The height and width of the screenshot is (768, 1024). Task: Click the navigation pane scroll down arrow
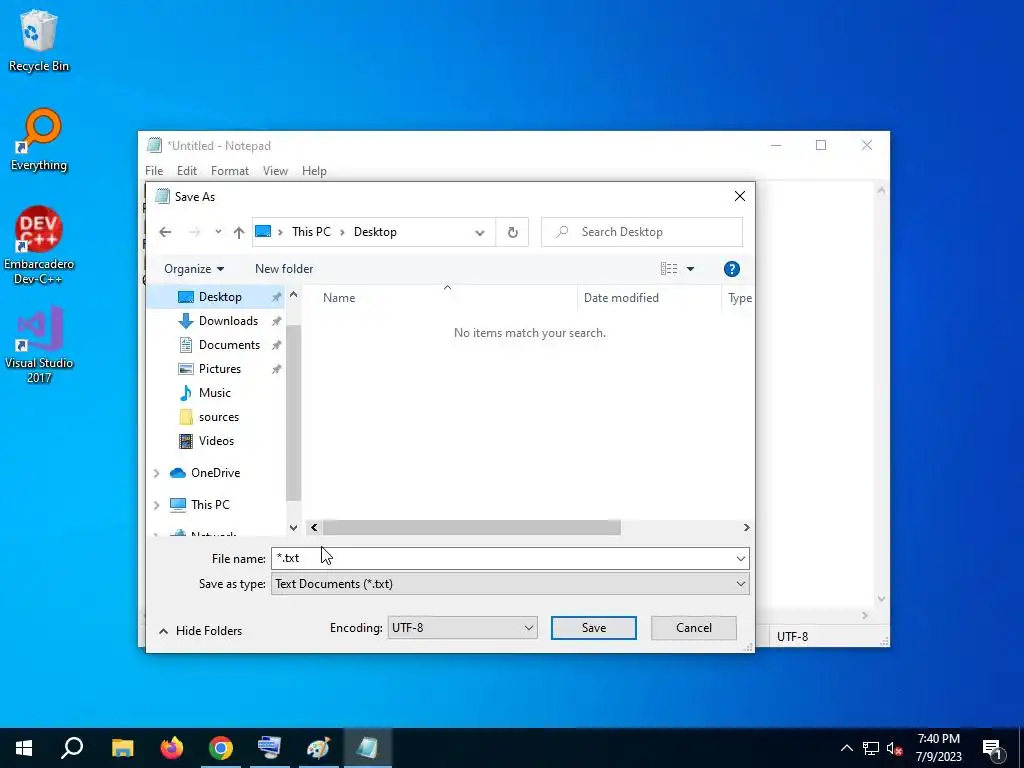click(x=293, y=528)
